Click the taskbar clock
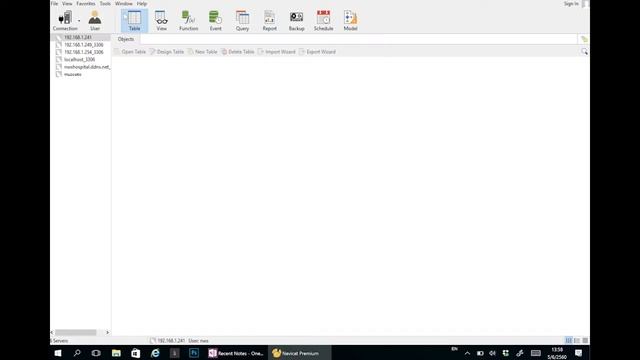The height and width of the screenshot is (360, 640). 557,353
